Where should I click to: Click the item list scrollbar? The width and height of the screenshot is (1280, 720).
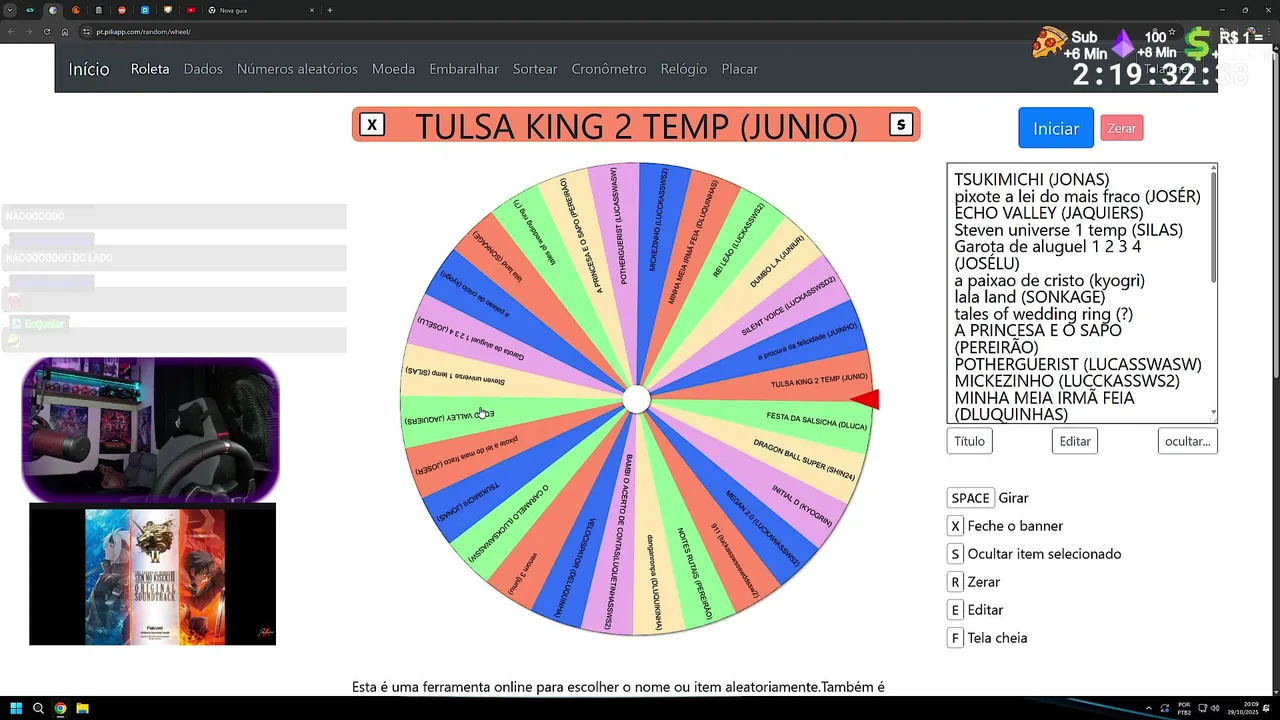1213,230
